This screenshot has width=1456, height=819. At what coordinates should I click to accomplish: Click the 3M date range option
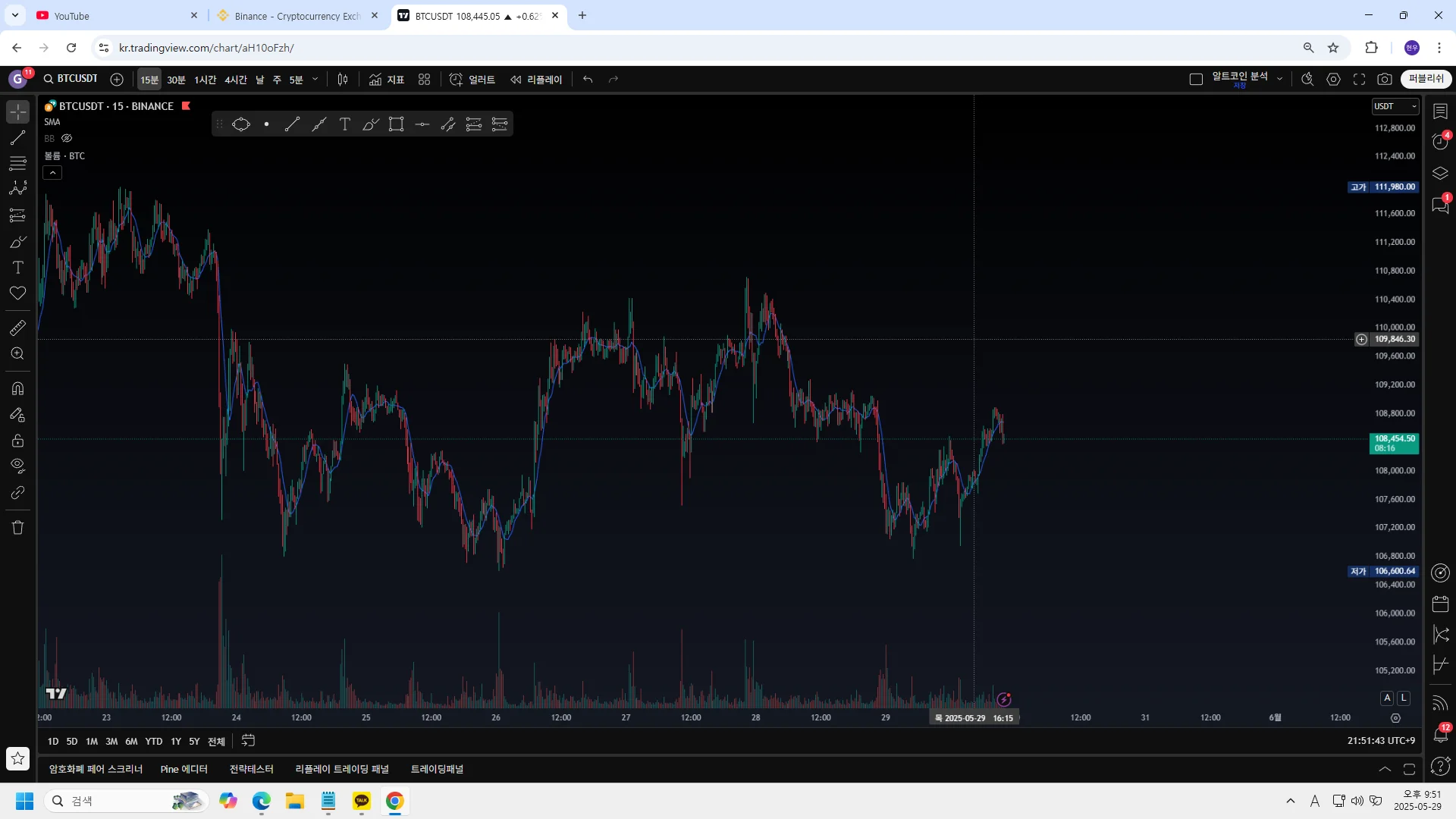[111, 741]
